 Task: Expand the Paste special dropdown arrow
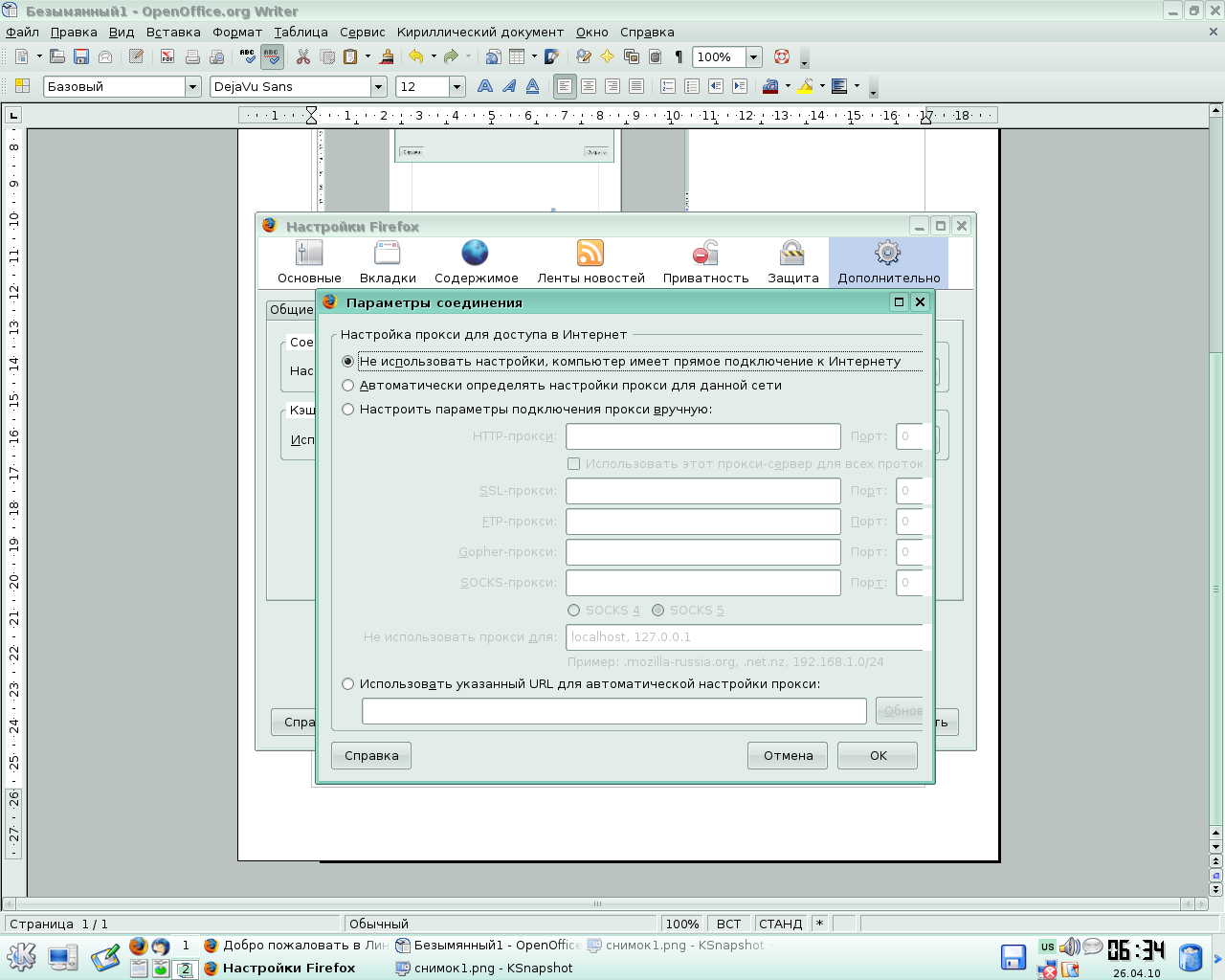[x=367, y=56]
